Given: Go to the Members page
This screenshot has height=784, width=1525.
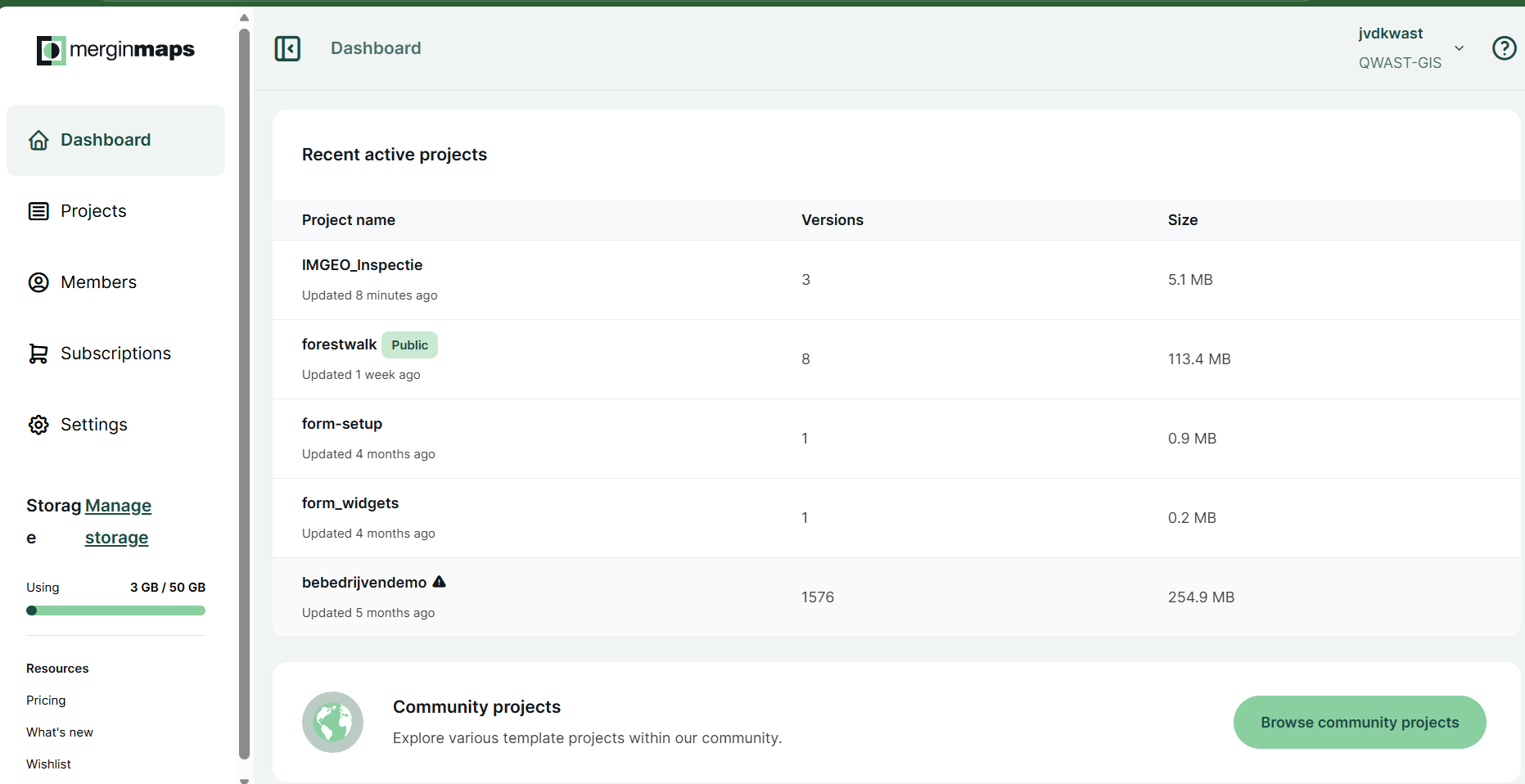Looking at the screenshot, I should [98, 282].
